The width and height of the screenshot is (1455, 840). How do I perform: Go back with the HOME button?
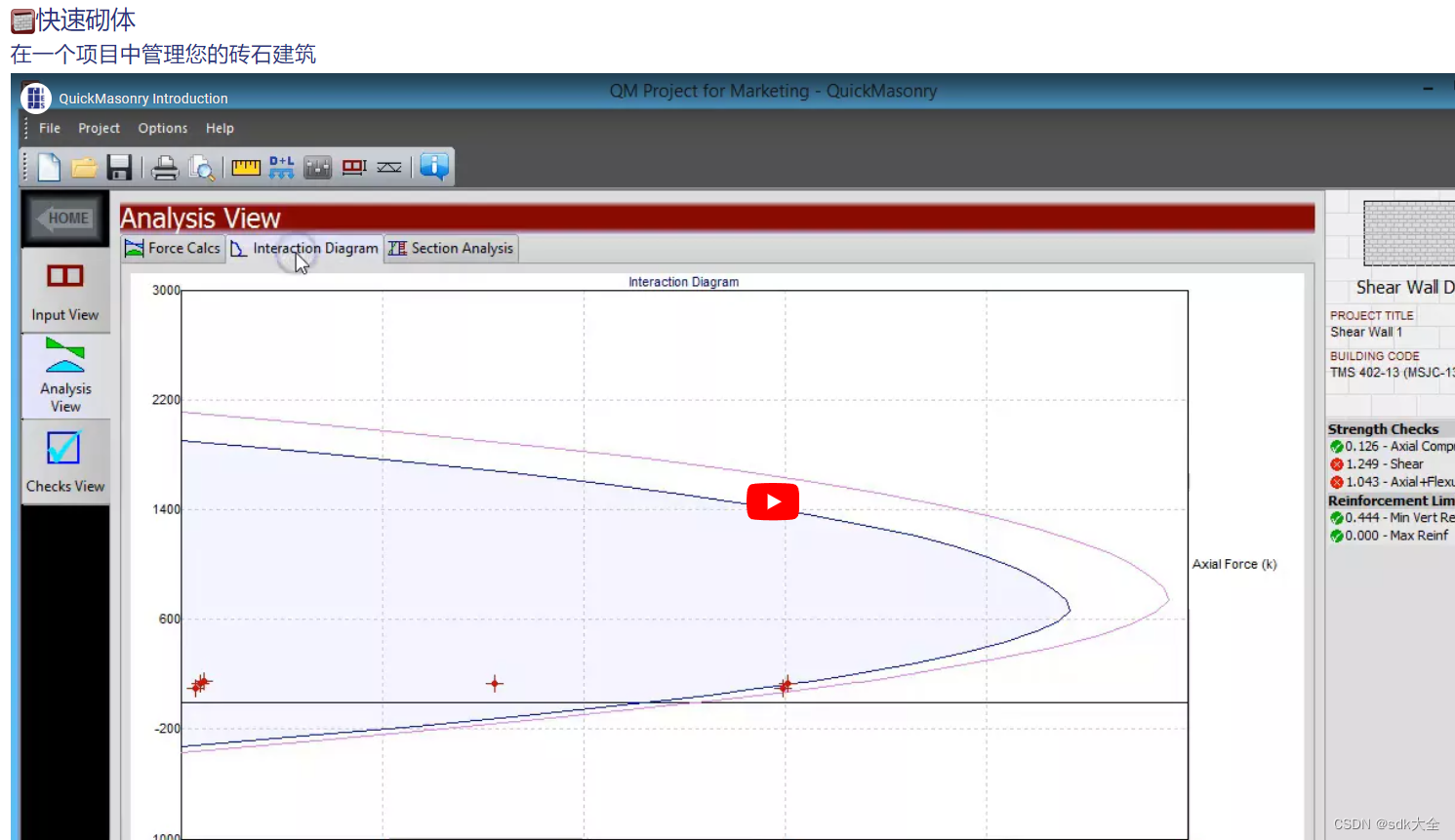65,218
